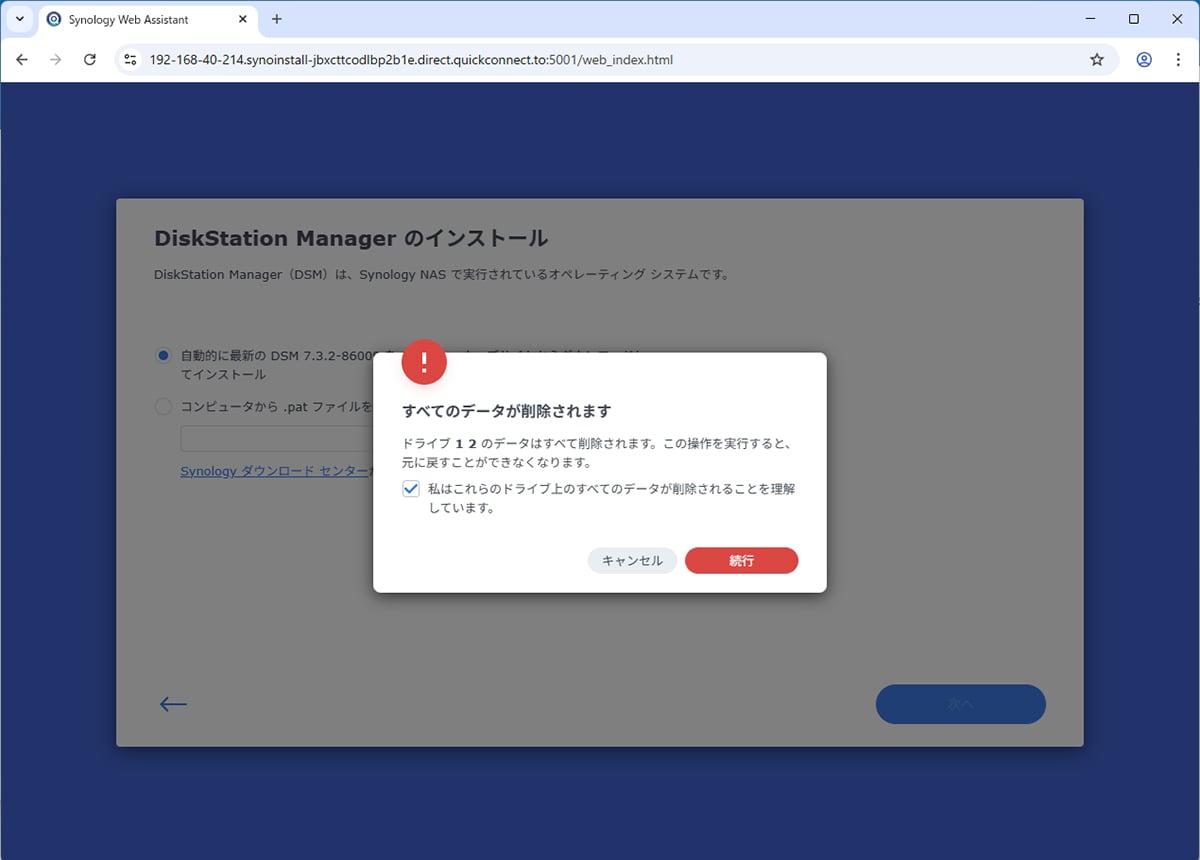Expand the tab search dropdown chevron
This screenshot has width=1200, height=860.
click(x=19, y=19)
